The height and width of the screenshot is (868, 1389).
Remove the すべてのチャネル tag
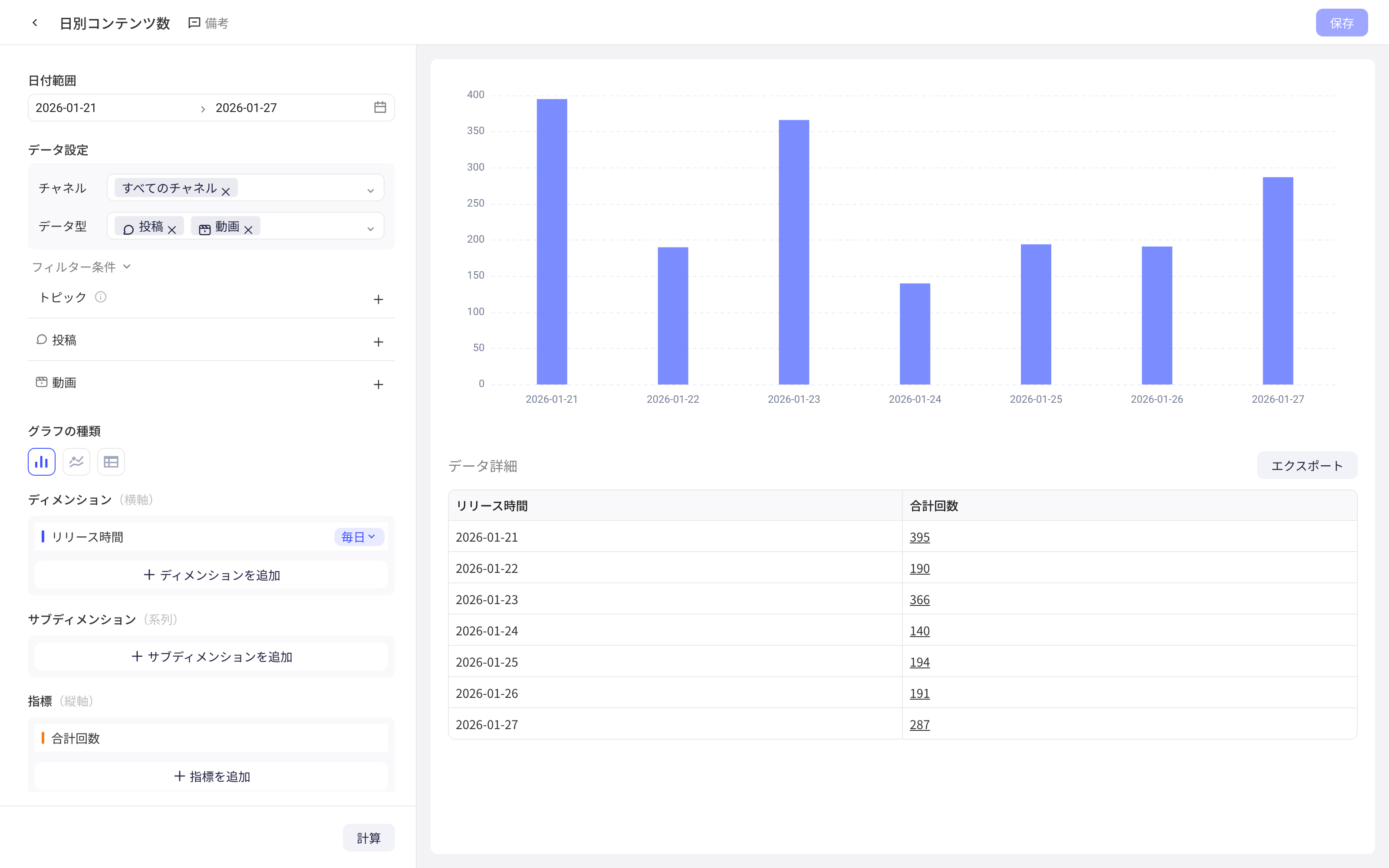[226, 192]
